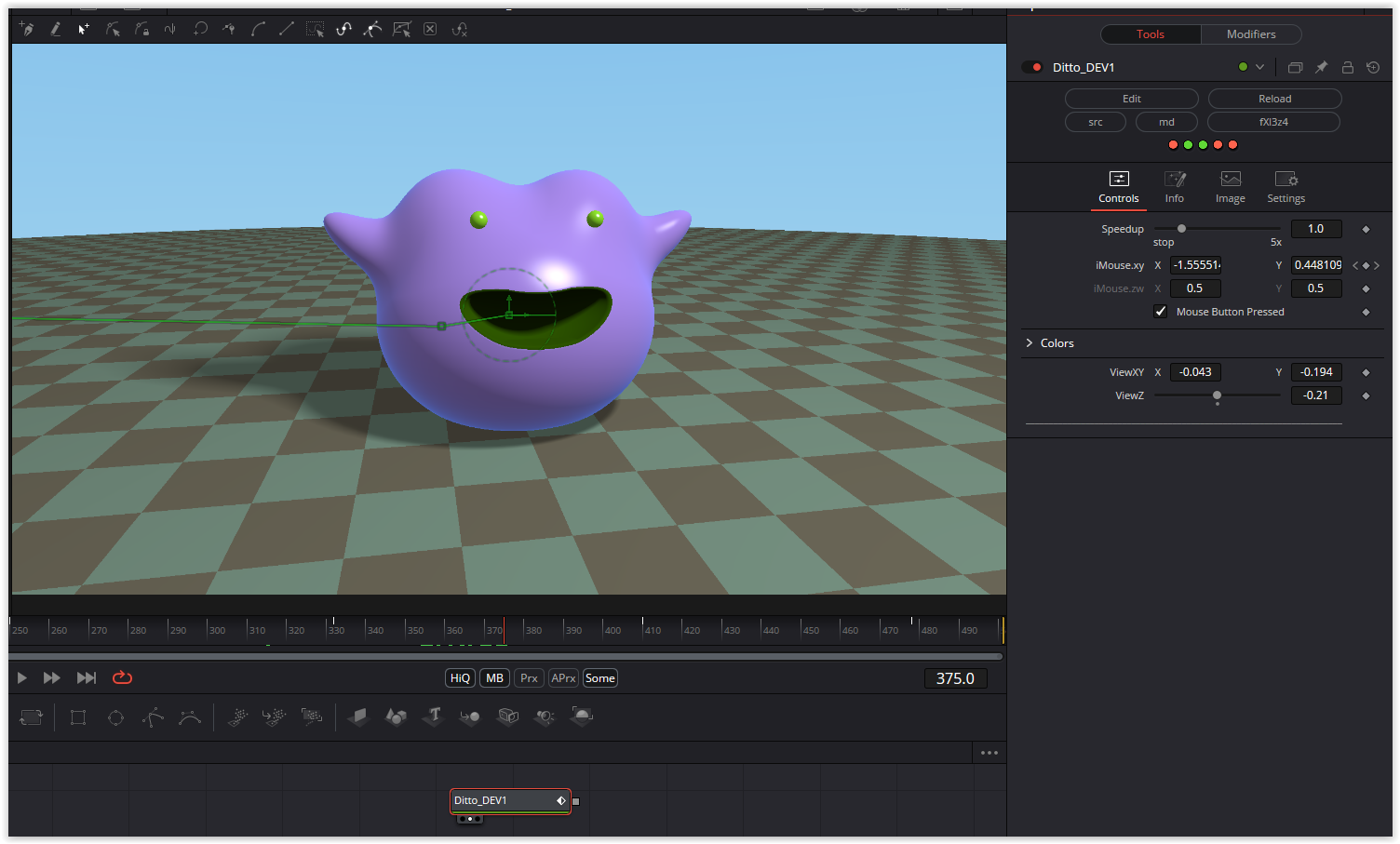Select the Ditto_DEV1 node in flow
Viewport: 1400px width, 844px height.
510,801
